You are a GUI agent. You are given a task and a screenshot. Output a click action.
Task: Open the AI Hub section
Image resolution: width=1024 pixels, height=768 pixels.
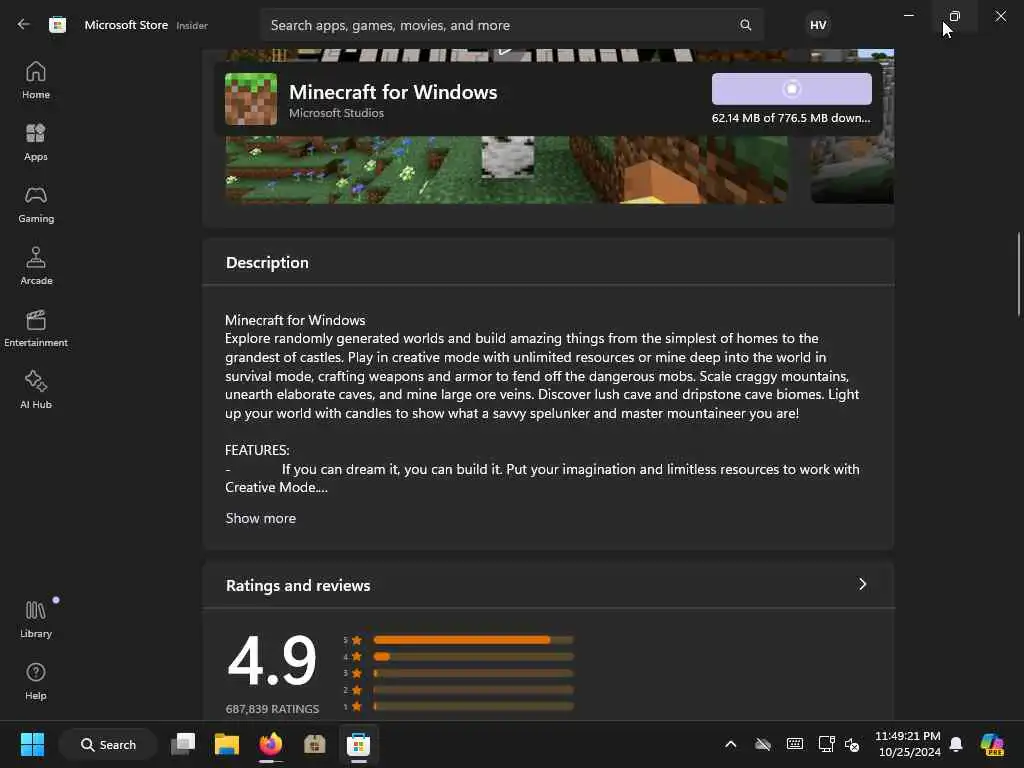click(36, 390)
